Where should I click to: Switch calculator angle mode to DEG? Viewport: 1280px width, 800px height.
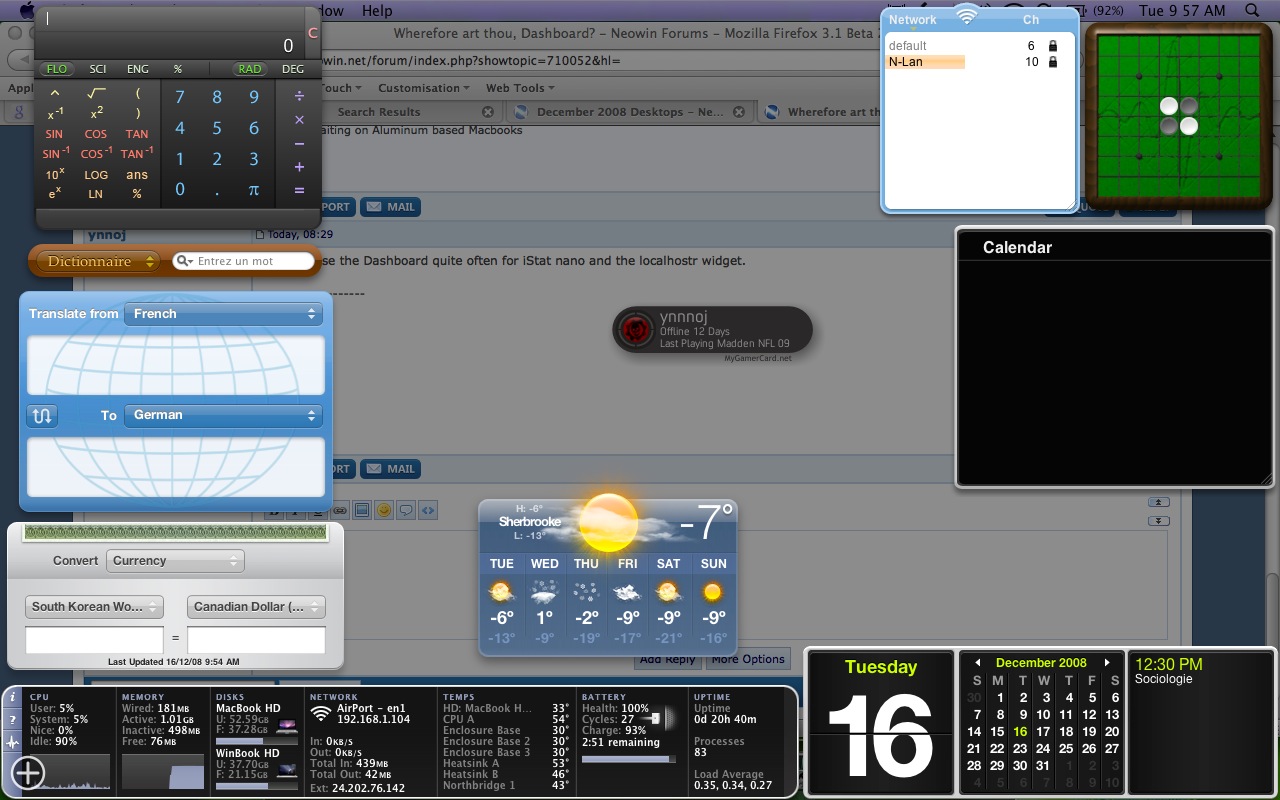tap(293, 69)
